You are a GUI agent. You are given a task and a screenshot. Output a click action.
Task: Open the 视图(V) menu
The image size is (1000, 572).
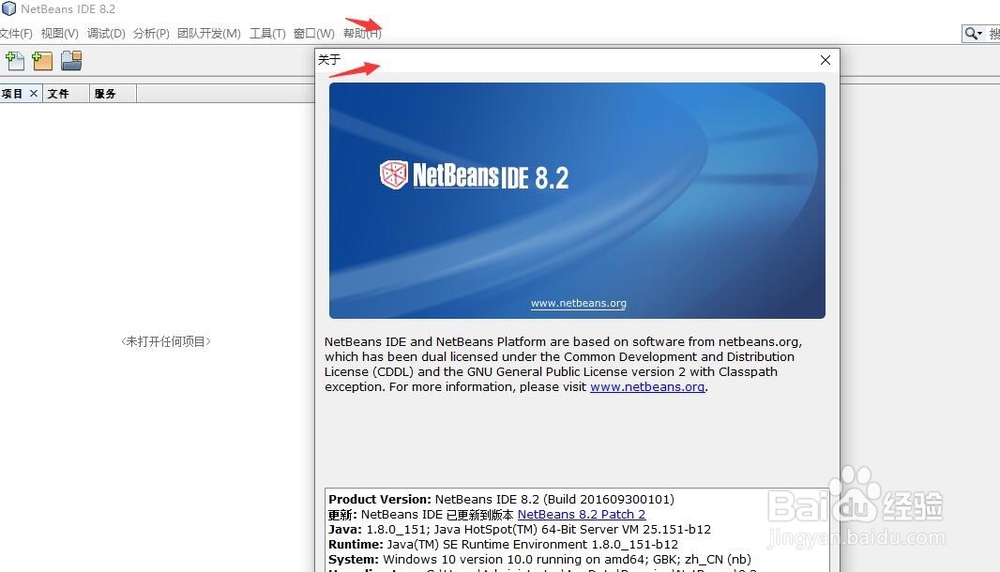[x=59, y=33]
